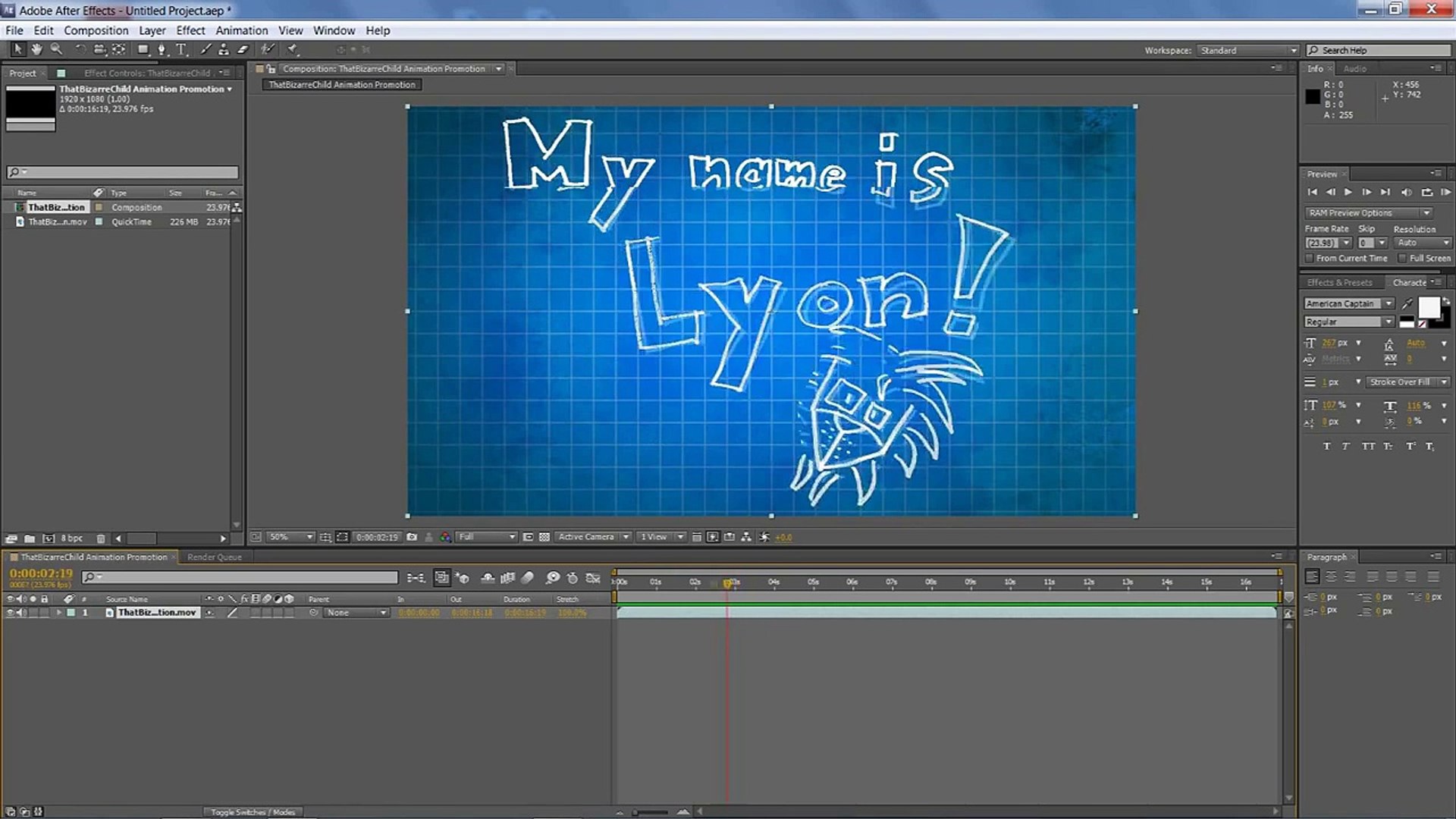The width and height of the screenshot is (1456, 819).
Task: Select the Puppet Pin tool
Action: click(x=293, y=50)
